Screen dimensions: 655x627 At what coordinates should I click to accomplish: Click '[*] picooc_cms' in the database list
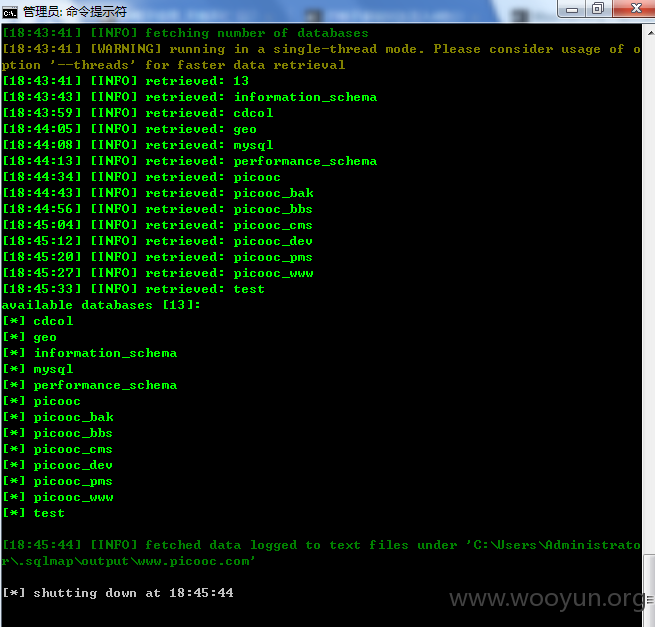pyautogui.click(x=58, y=449)
